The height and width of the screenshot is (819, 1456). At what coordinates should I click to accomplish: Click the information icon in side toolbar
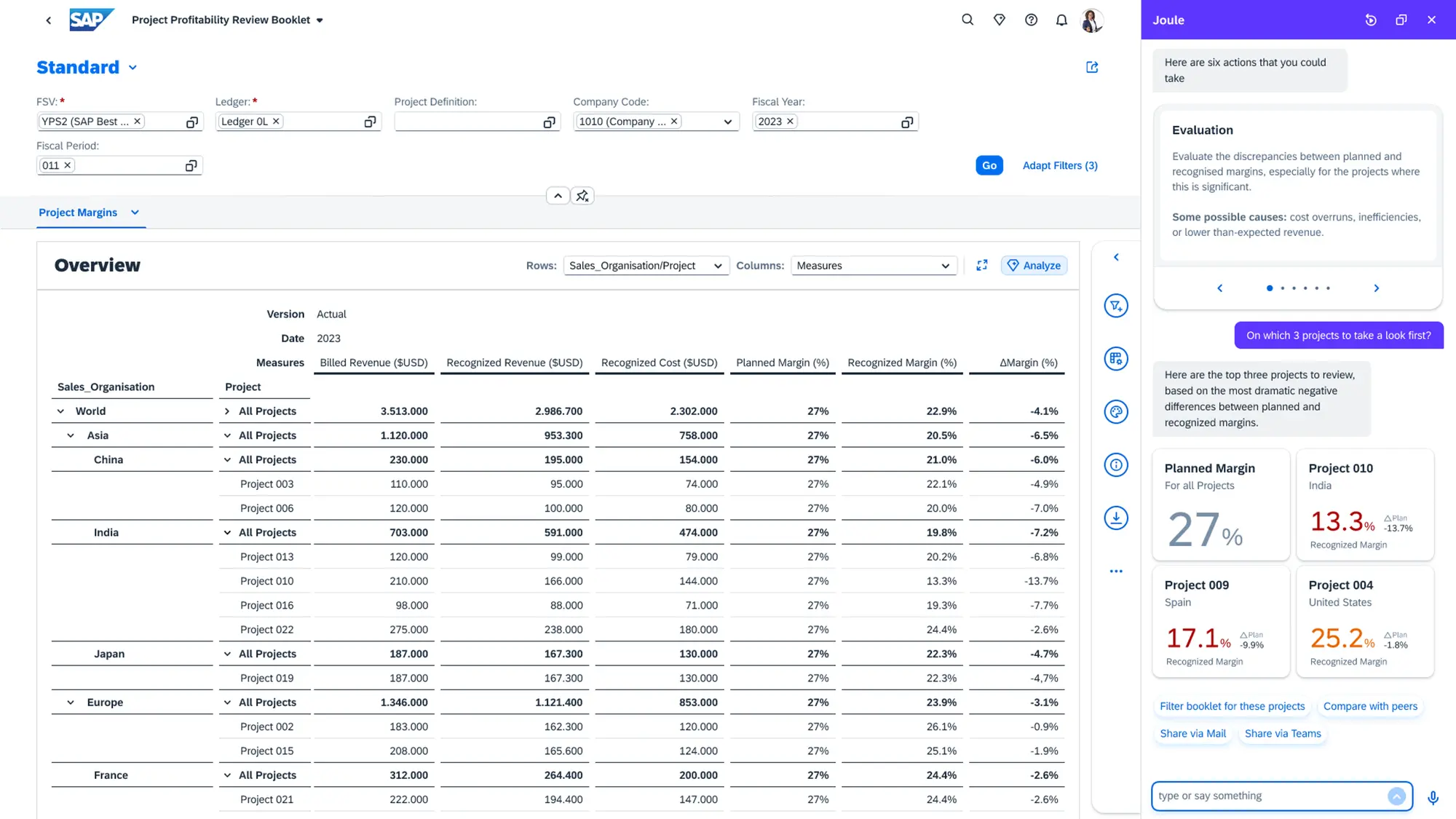(1115, 465)
